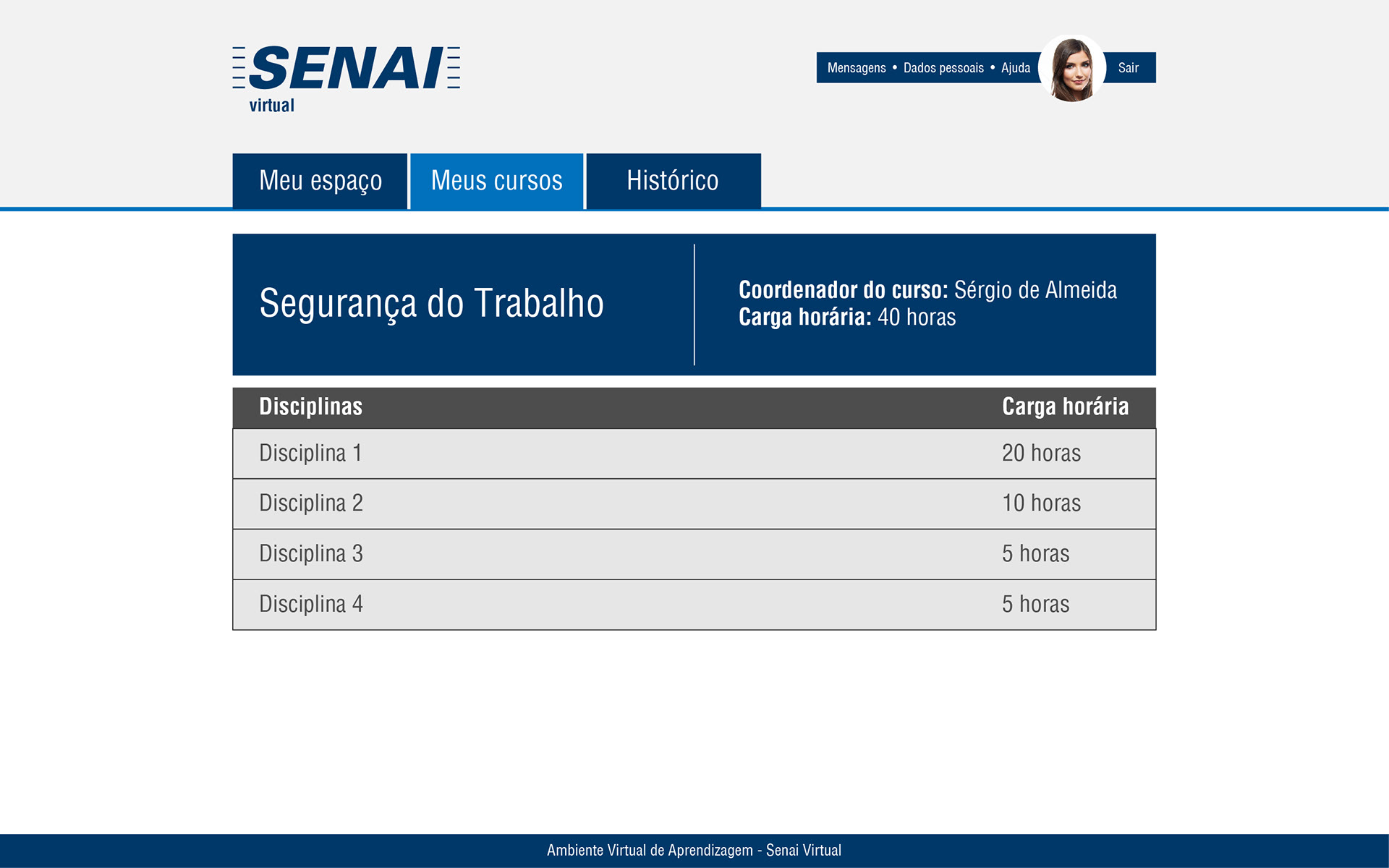Select the Meus cursos tab

pyautogui.click(x=496, y=181)
